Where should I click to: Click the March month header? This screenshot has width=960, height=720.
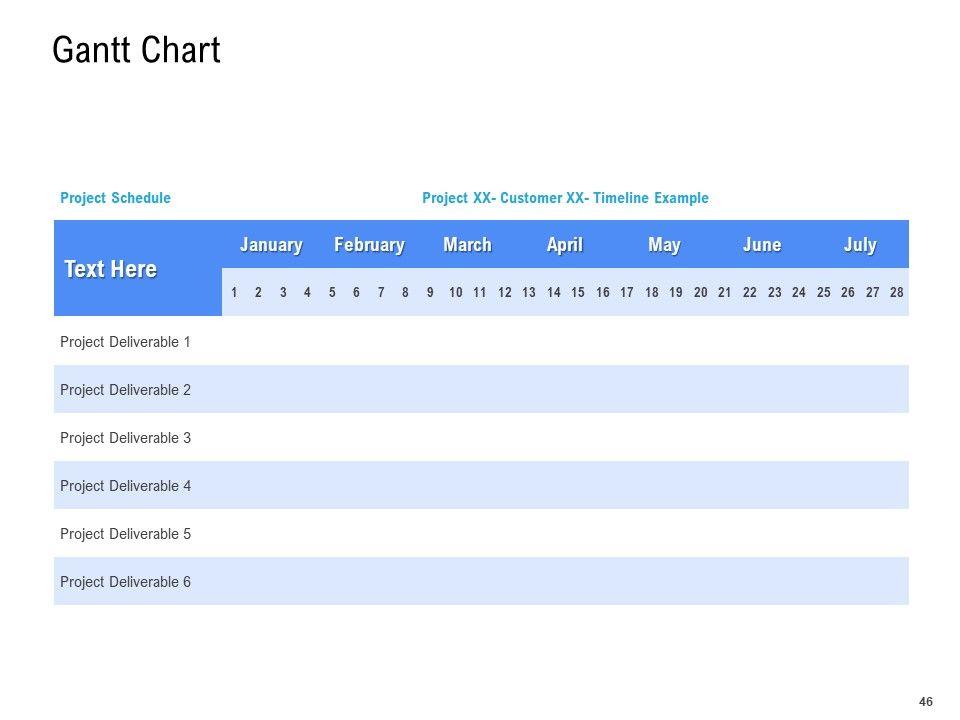(467, 245)
